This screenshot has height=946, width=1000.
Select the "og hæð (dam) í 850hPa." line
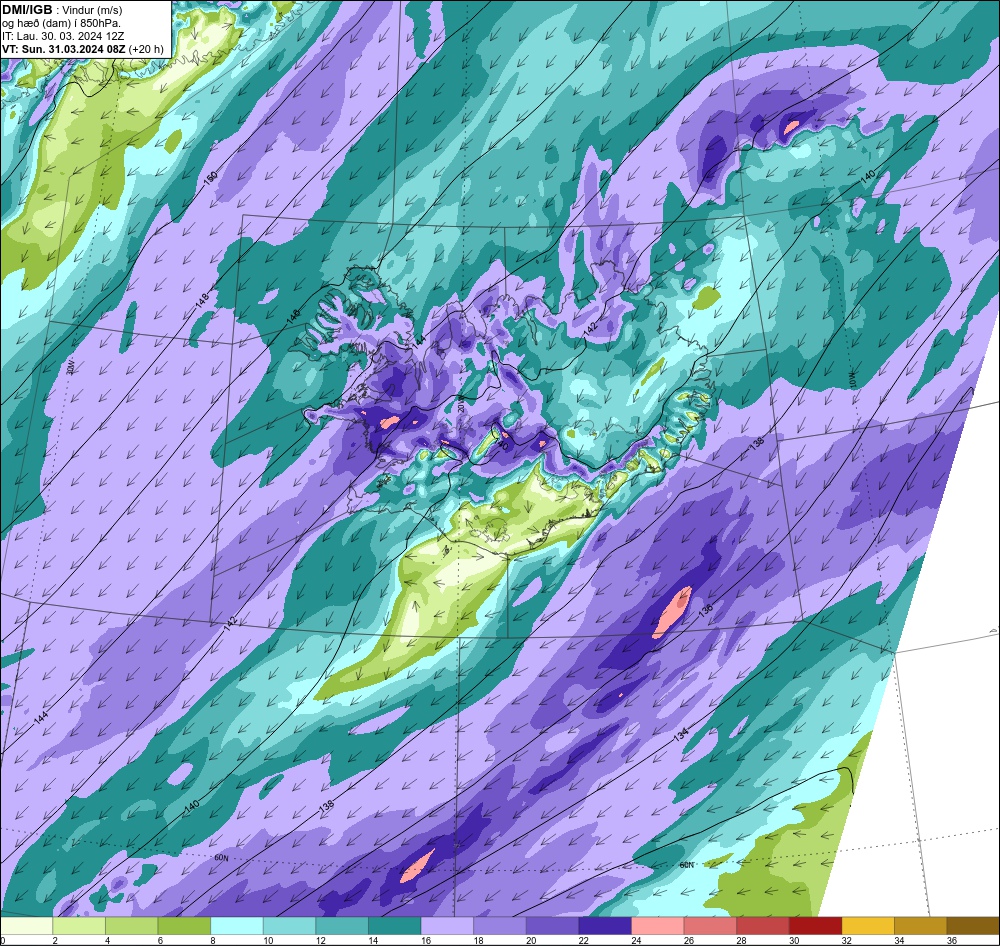(x=61, y=24)
